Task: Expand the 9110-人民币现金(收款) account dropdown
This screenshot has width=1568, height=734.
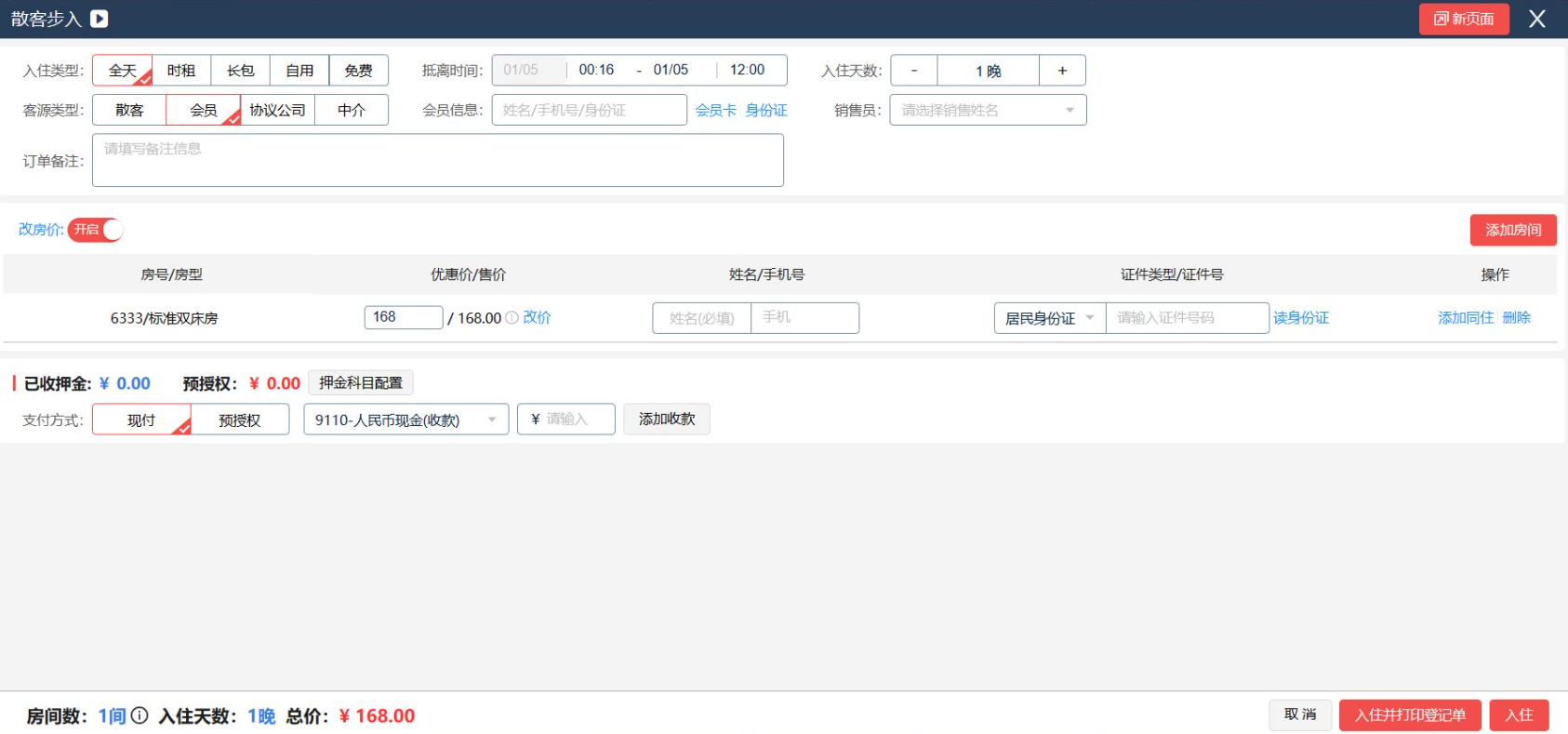Action: 406,420
